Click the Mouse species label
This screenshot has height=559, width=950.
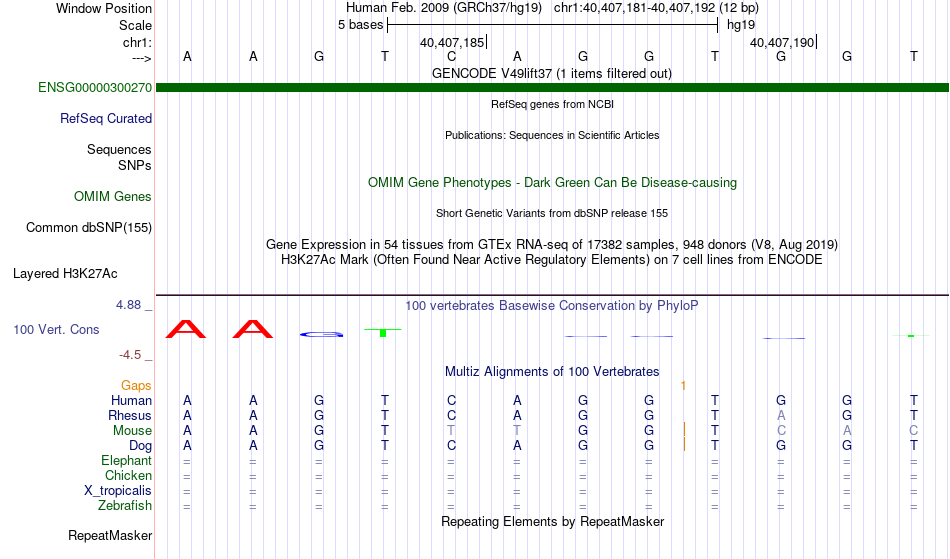point(132,431)
